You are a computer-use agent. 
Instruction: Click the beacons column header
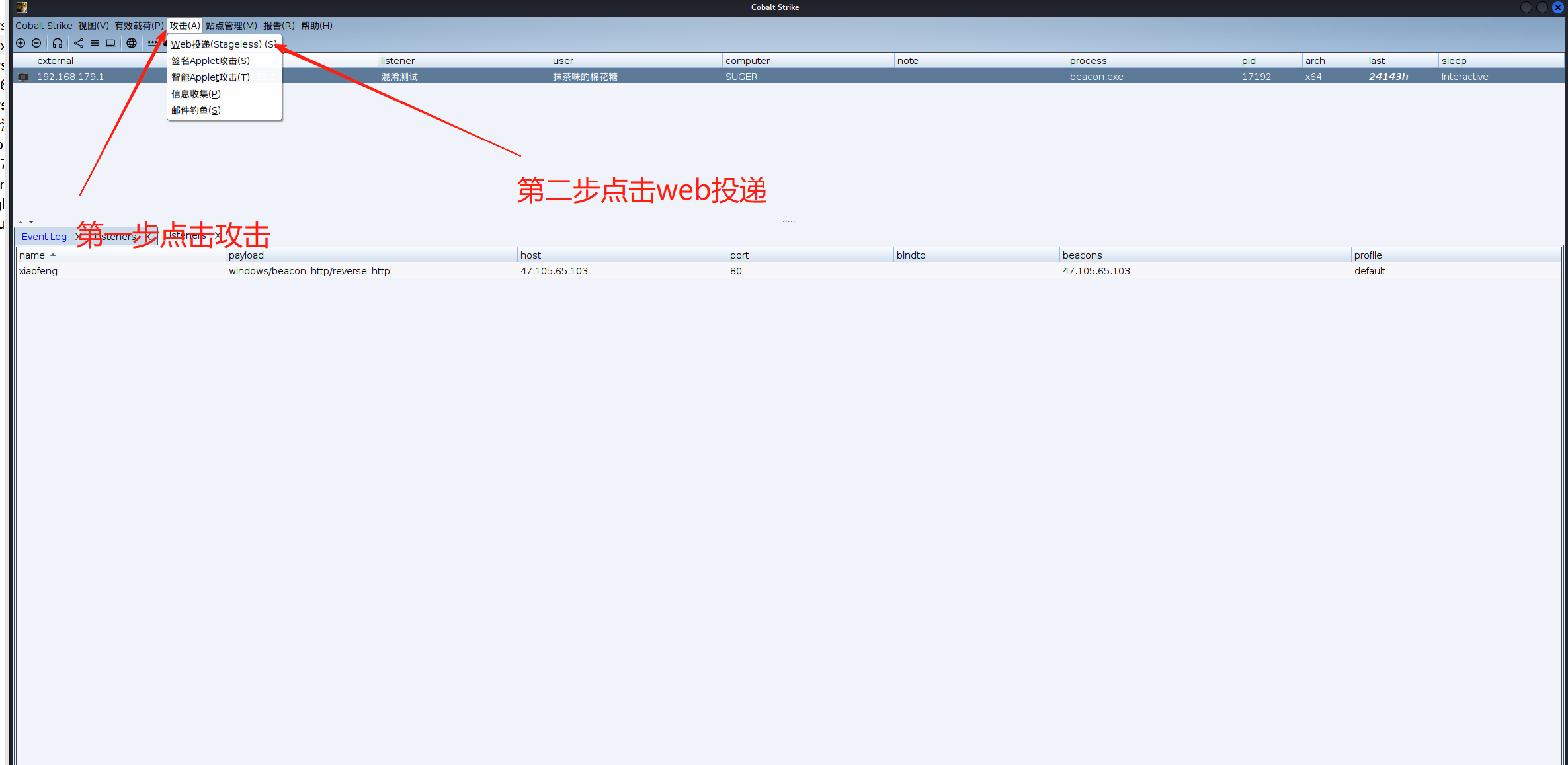pos(1205,255)
